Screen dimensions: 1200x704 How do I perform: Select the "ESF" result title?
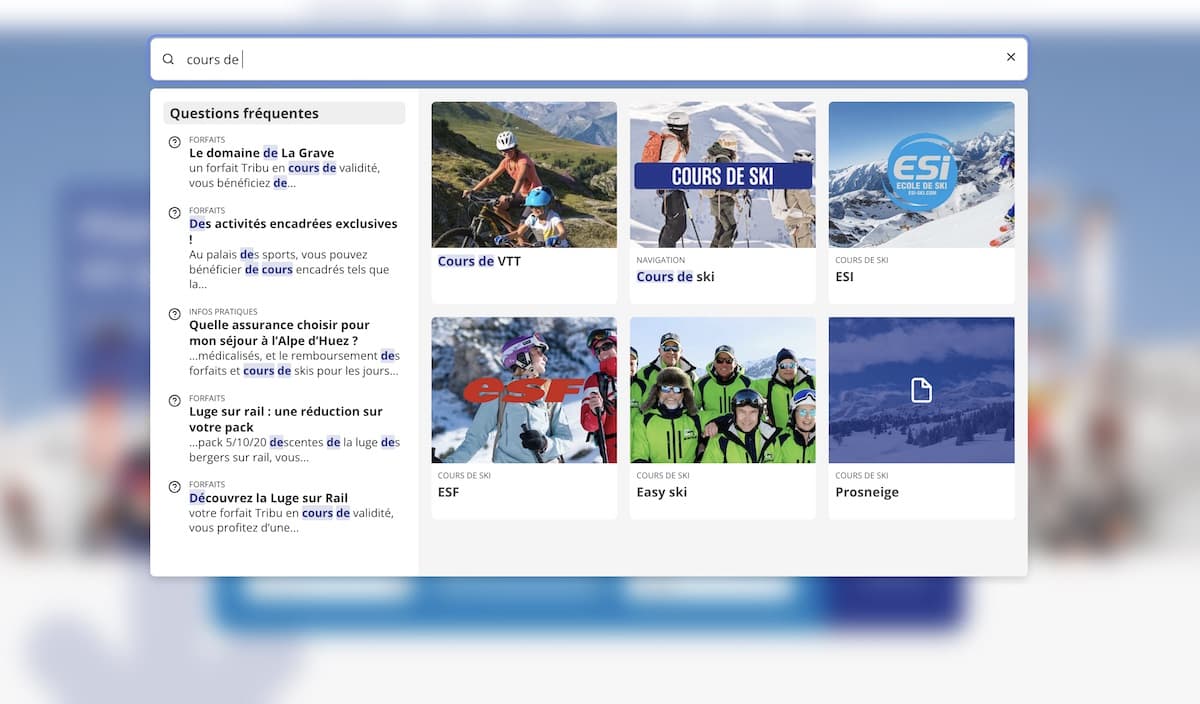[448, 492]
